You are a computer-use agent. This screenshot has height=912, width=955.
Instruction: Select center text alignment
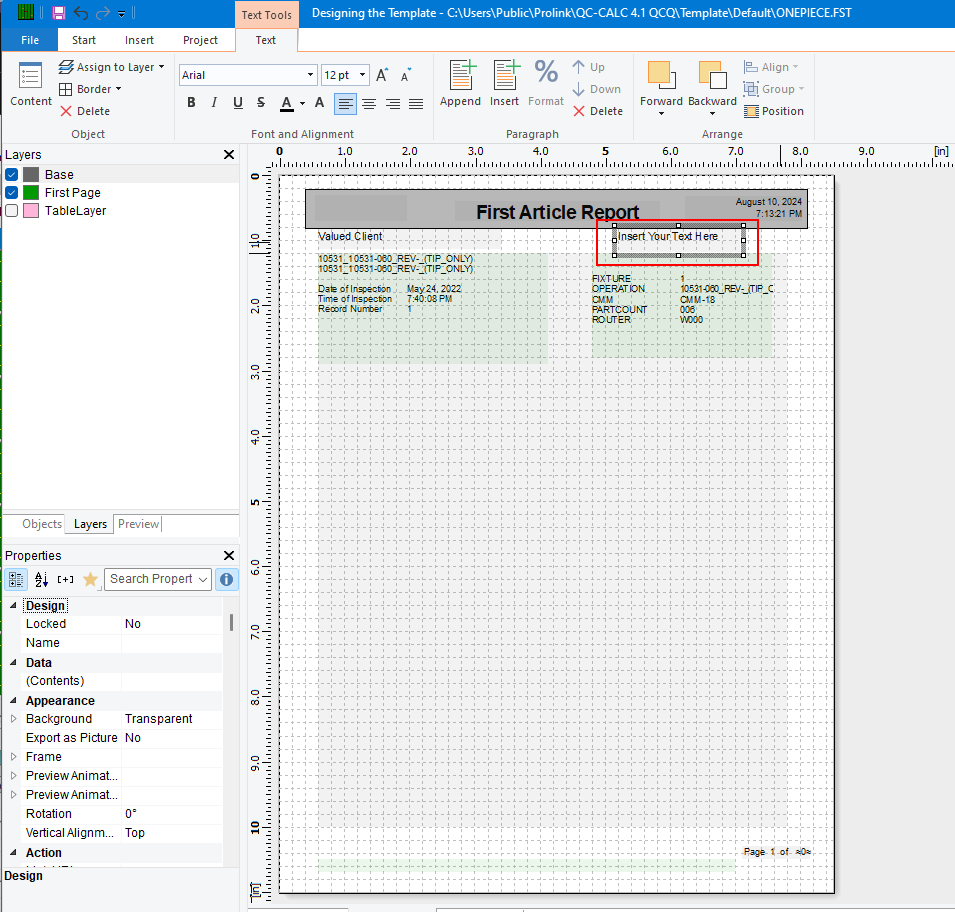tap(369, 103)
